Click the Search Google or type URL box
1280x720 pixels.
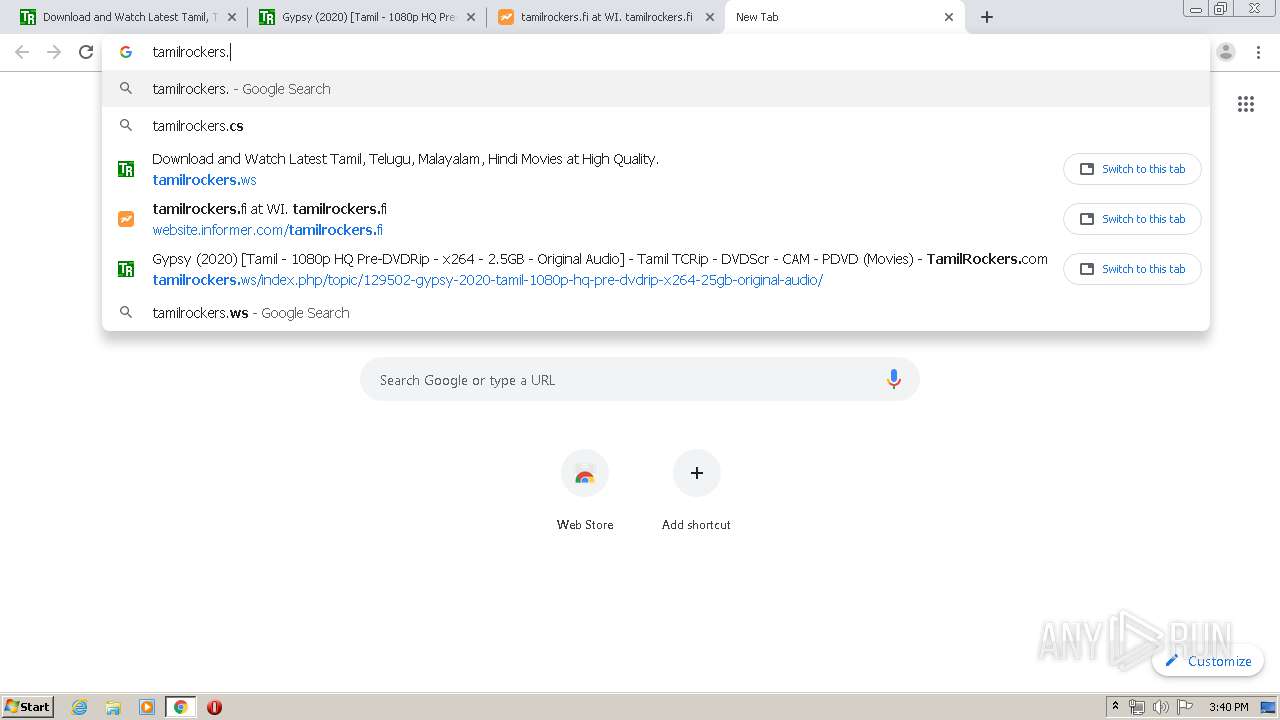click(x=639, y=380)
